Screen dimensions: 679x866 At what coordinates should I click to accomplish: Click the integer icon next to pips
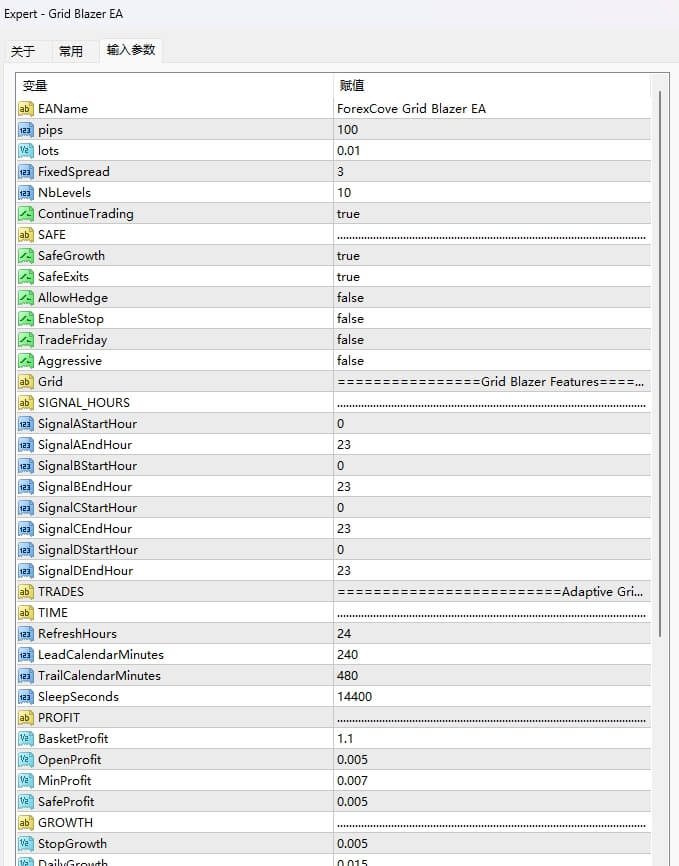pos(26,130)
